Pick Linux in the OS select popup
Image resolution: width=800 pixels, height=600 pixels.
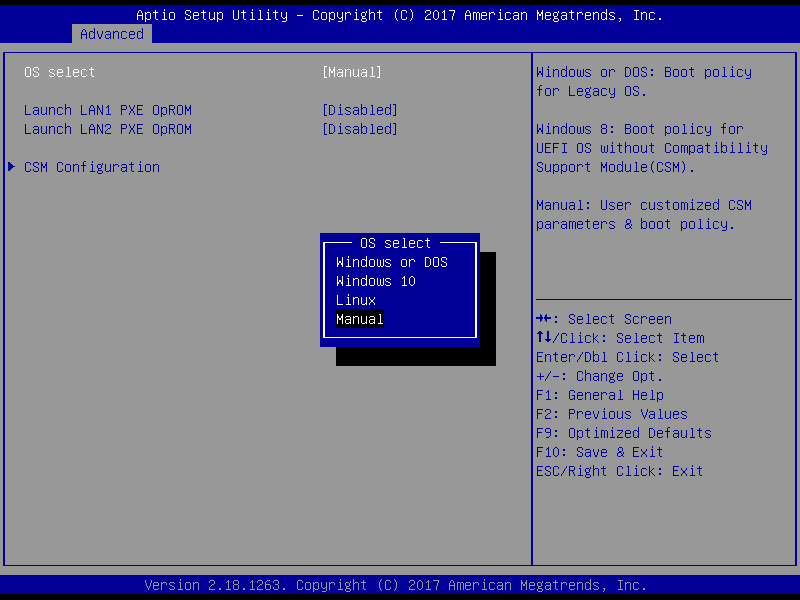point(356,300)
